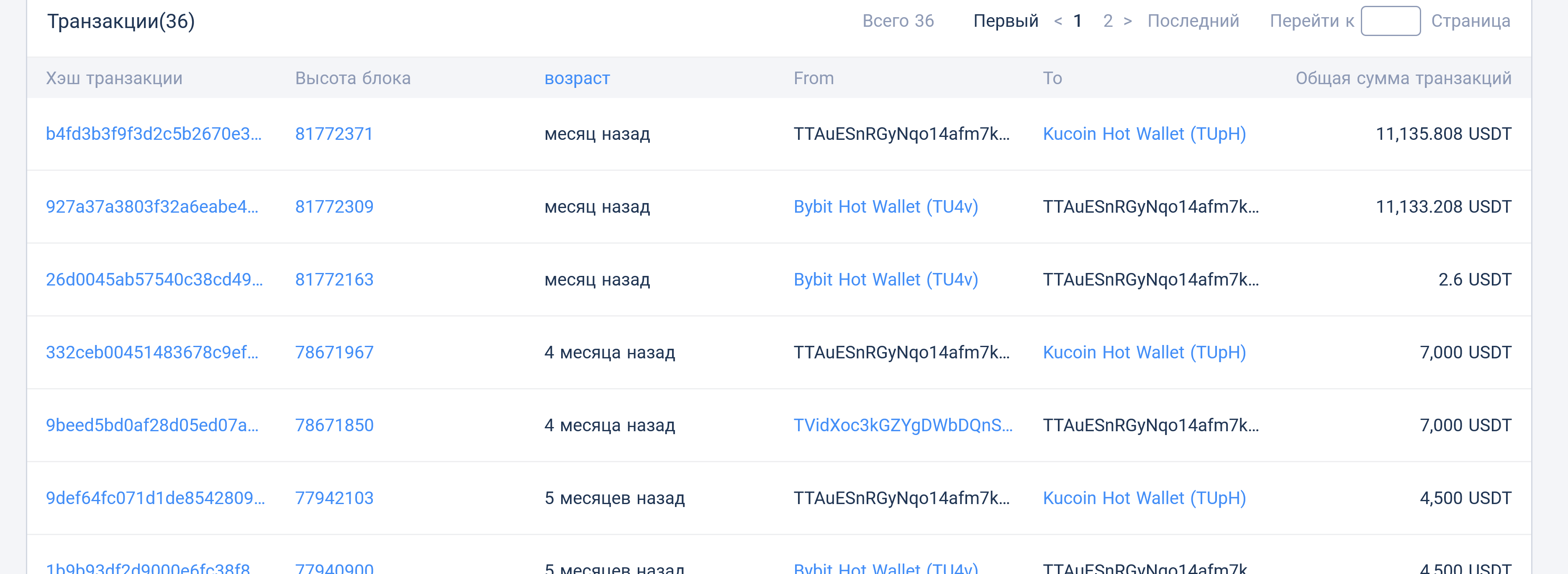
Task: Open transaction hash 26d0045ab57540c38cd49
Action: pyautogui.click(x=154, y=279)
